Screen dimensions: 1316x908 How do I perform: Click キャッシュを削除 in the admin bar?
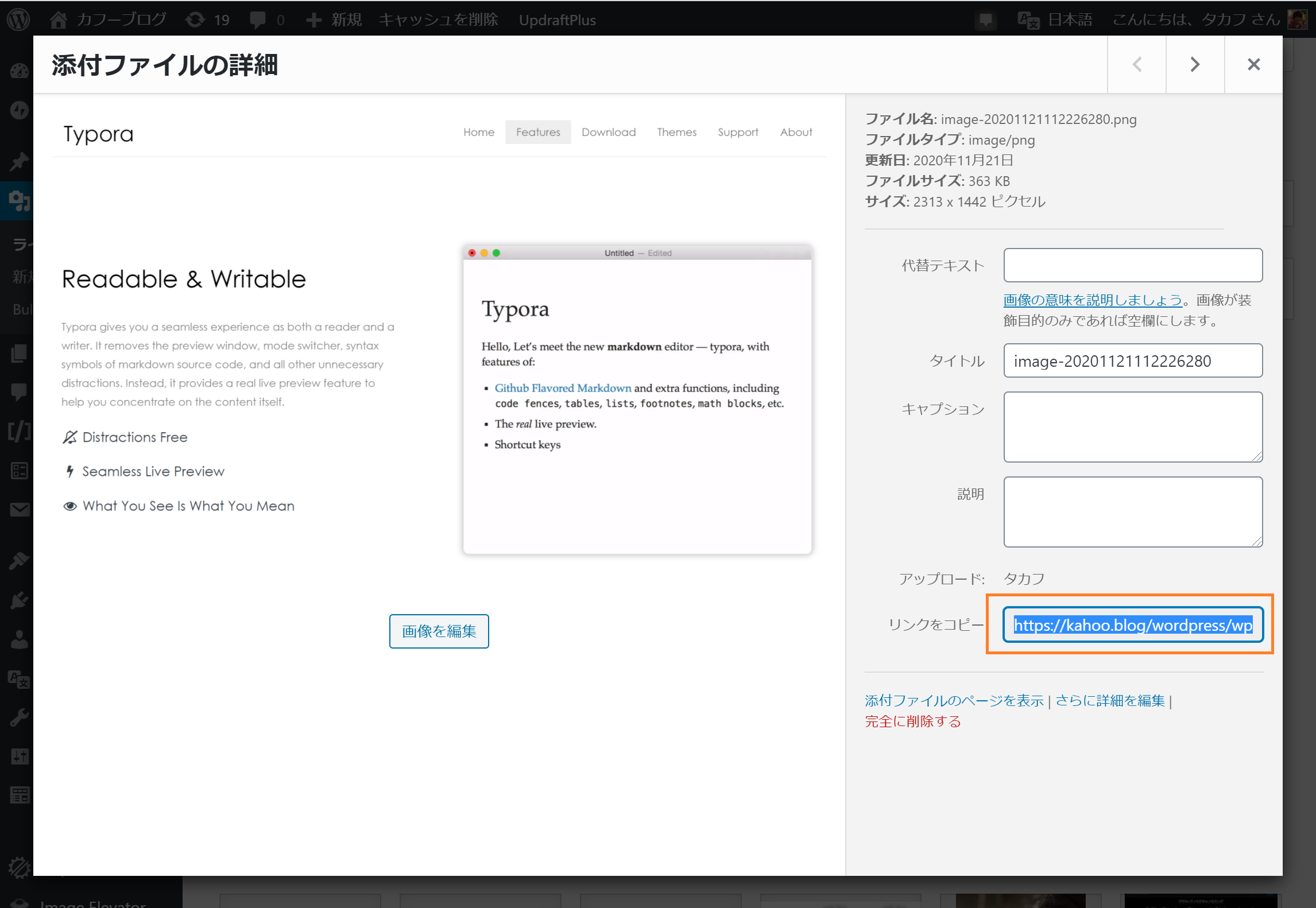coord(438,19)
